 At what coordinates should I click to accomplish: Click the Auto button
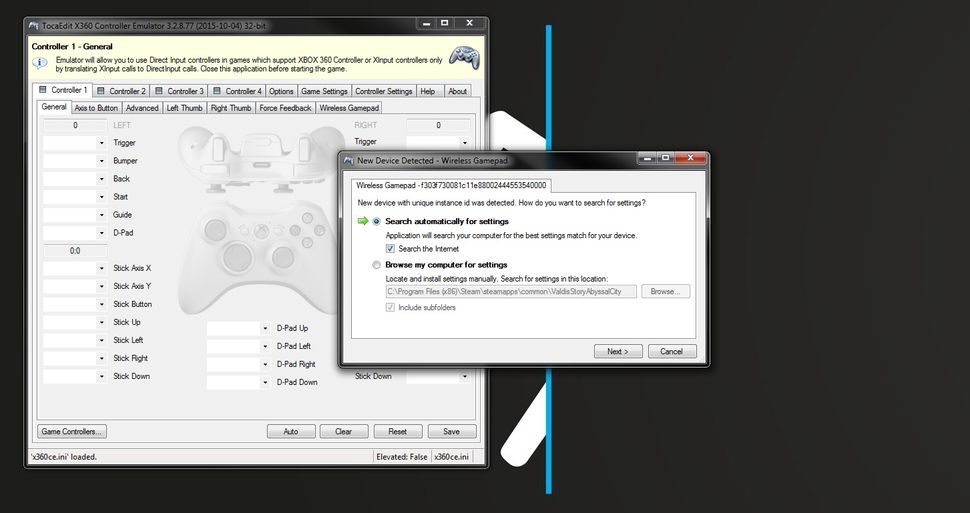[x=291, y=431]
